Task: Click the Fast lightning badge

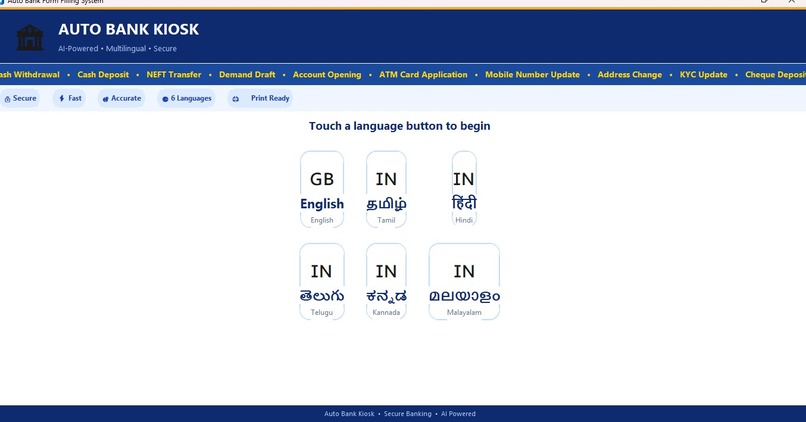Action: [69, 98]
